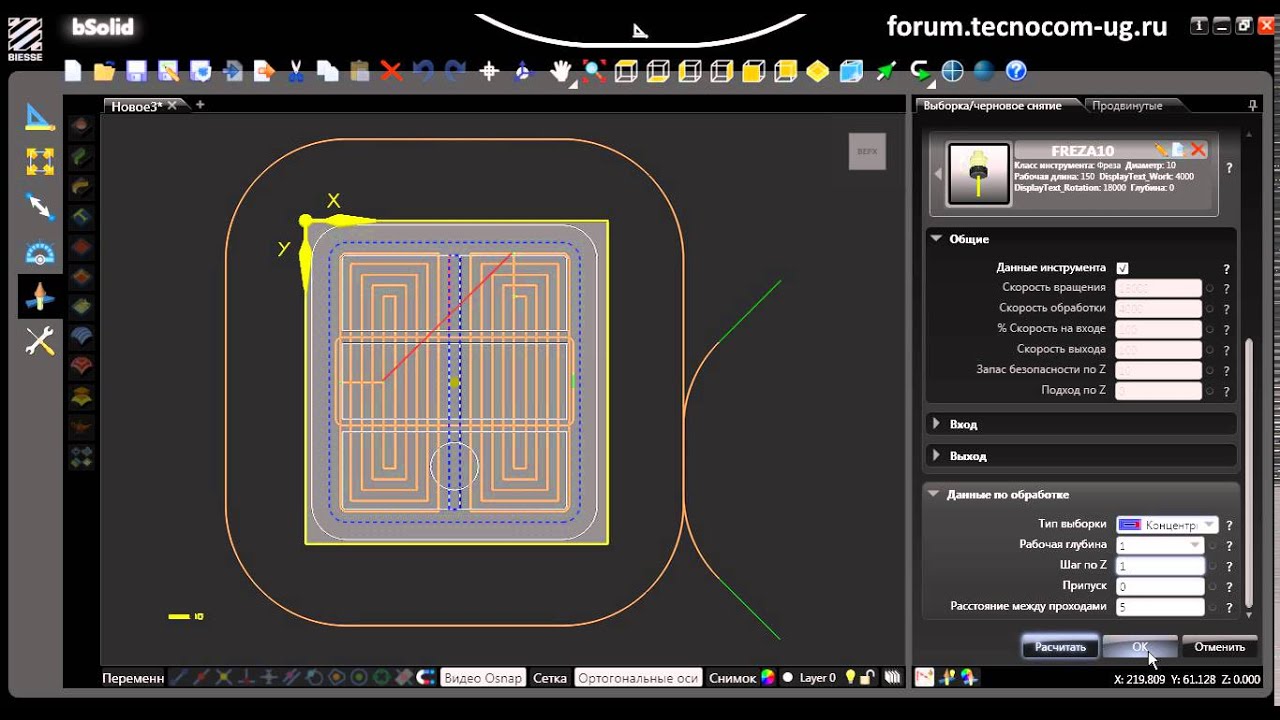
Task: Toggle the Сетка grid option
Action: tap(550, 677)
